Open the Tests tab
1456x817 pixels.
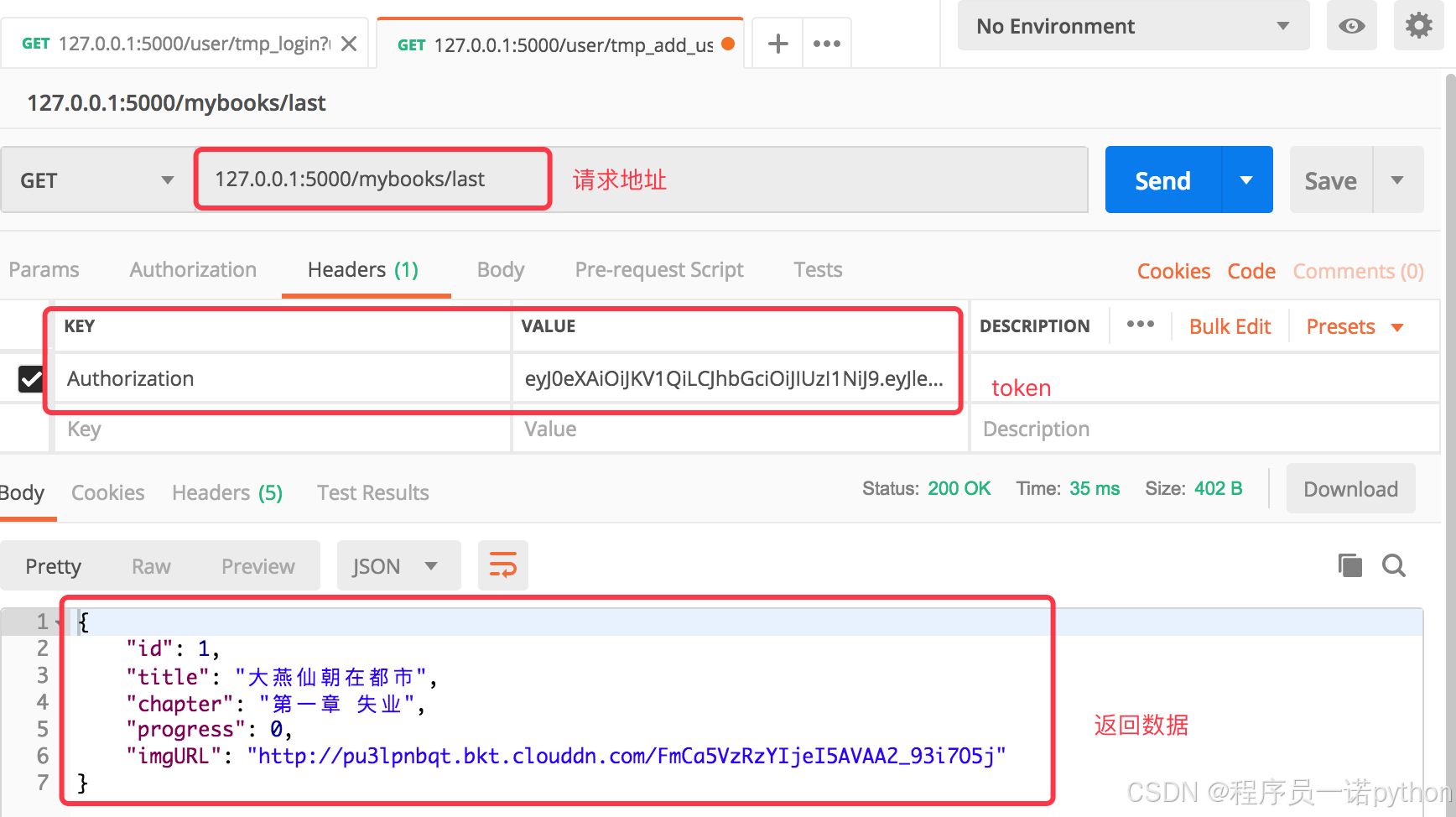(818, 270)
